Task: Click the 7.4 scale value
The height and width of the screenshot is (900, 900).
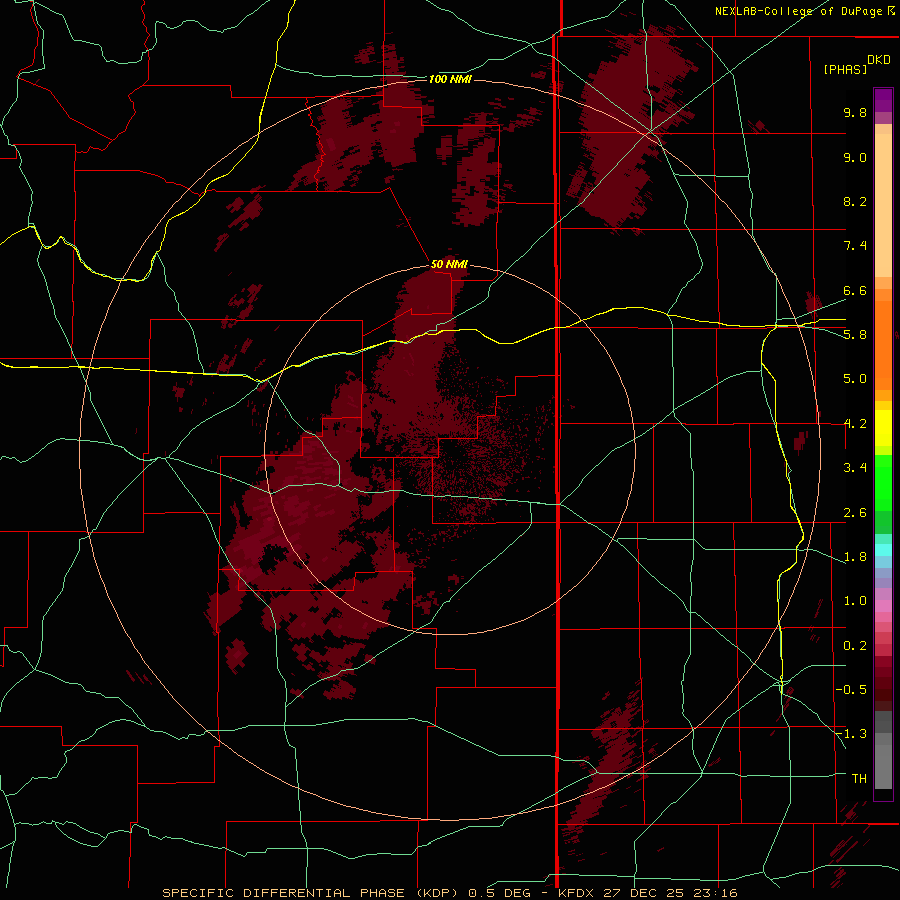Action: click(855, 246)
